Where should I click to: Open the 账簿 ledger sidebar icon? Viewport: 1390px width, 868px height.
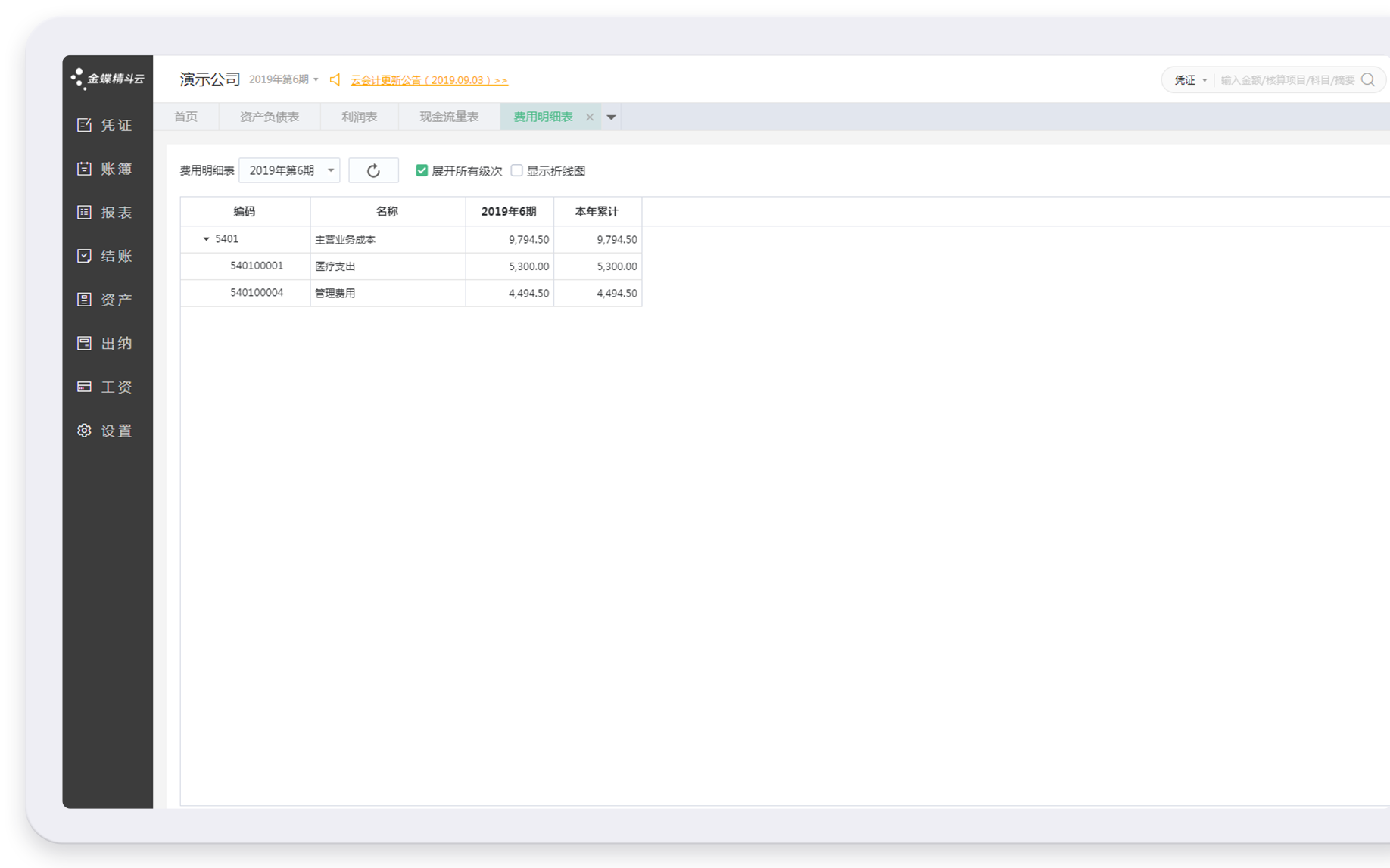click(x=84, y=169)
